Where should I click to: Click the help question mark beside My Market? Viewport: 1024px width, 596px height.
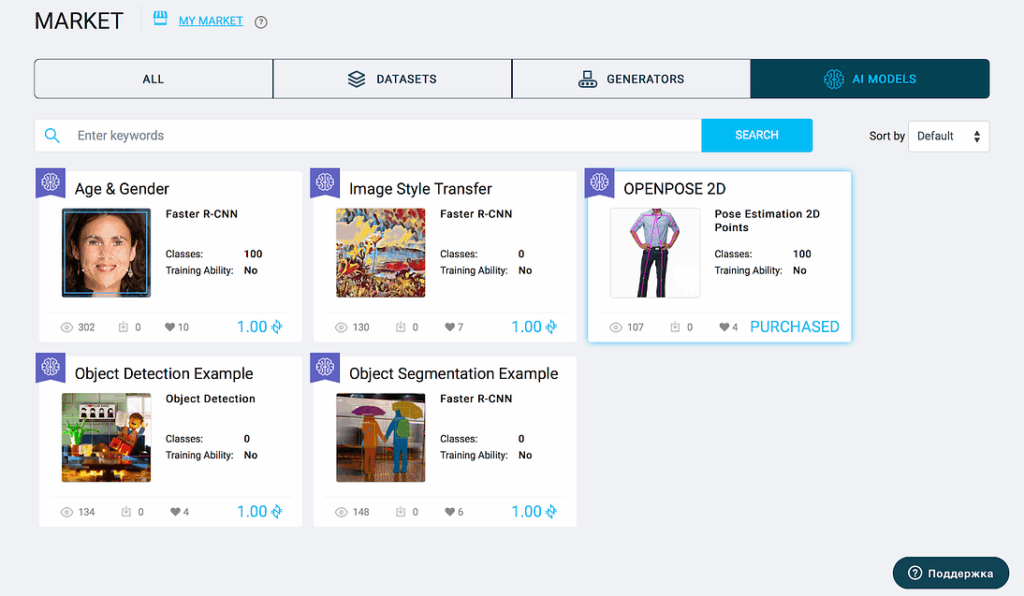[261, 22]
